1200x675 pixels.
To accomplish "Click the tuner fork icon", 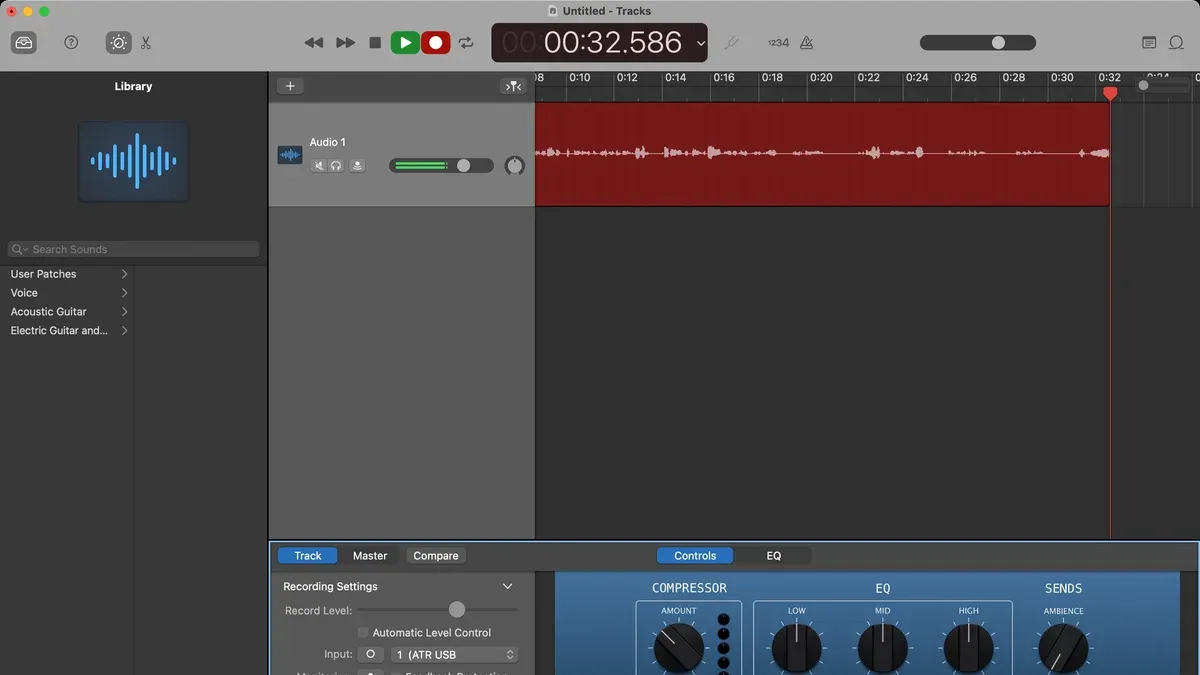I will pos(731,43).
